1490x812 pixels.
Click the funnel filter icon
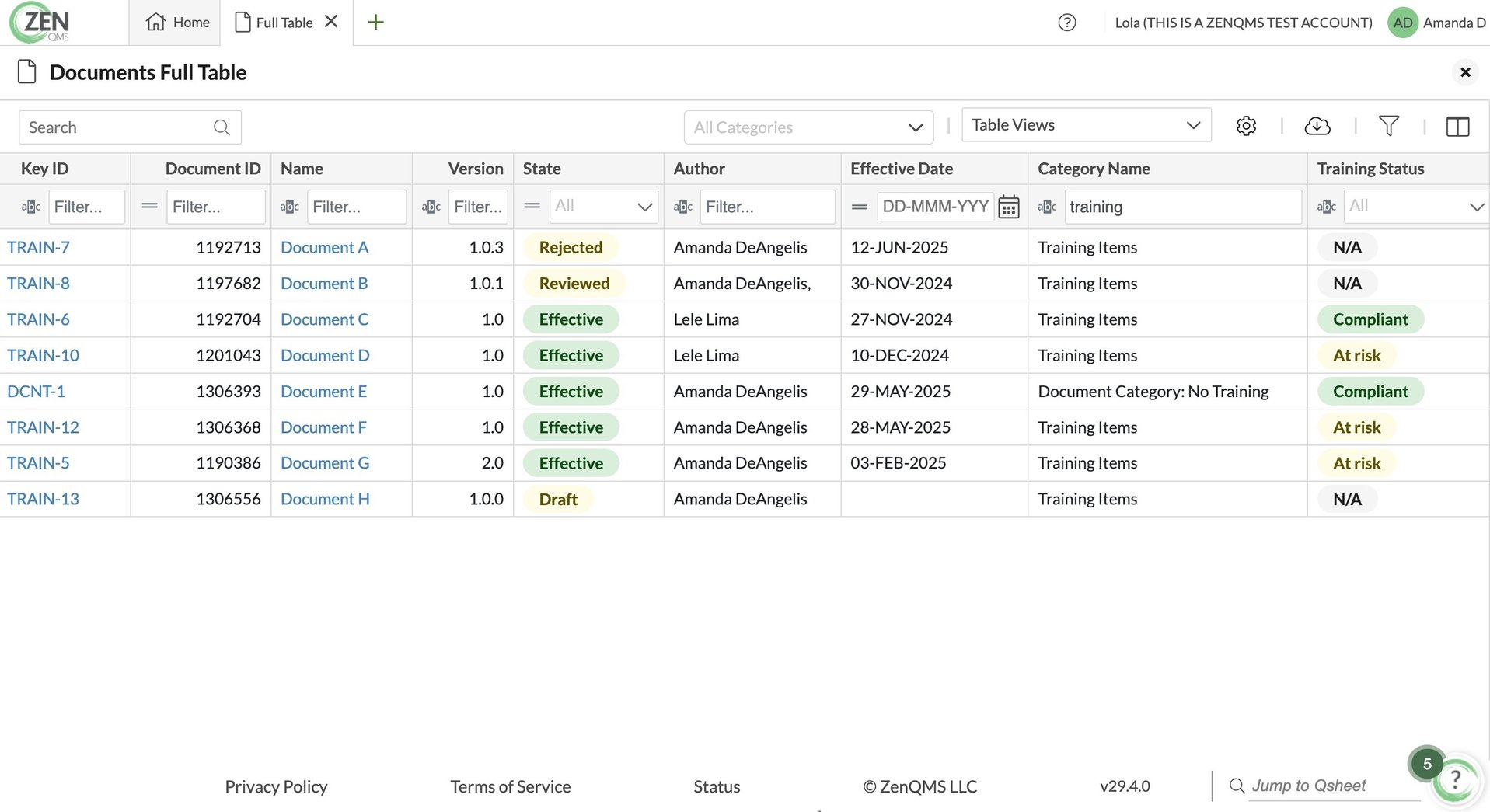pos(1388,126)
